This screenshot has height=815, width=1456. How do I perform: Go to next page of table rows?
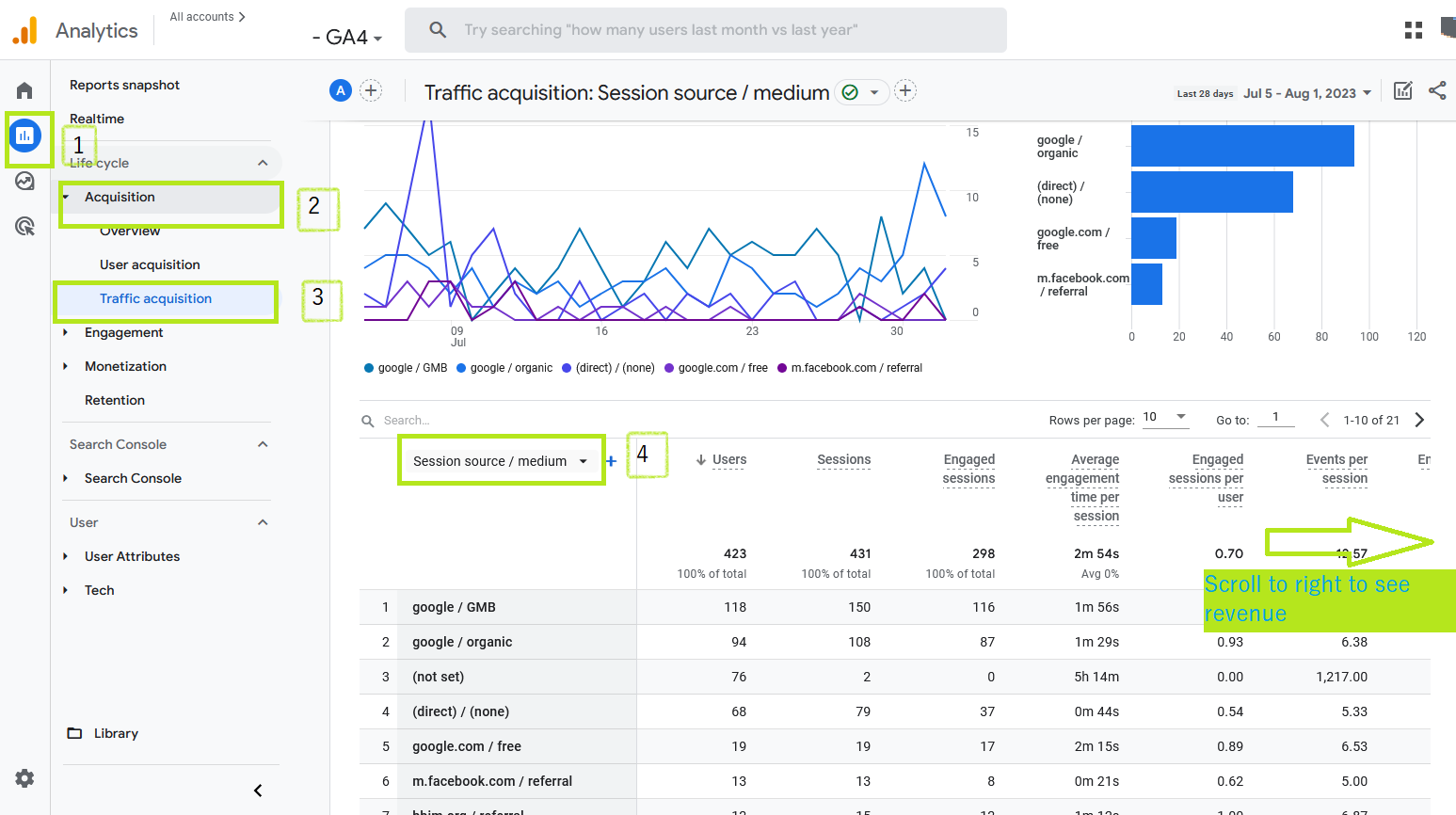pos(1419,420)
